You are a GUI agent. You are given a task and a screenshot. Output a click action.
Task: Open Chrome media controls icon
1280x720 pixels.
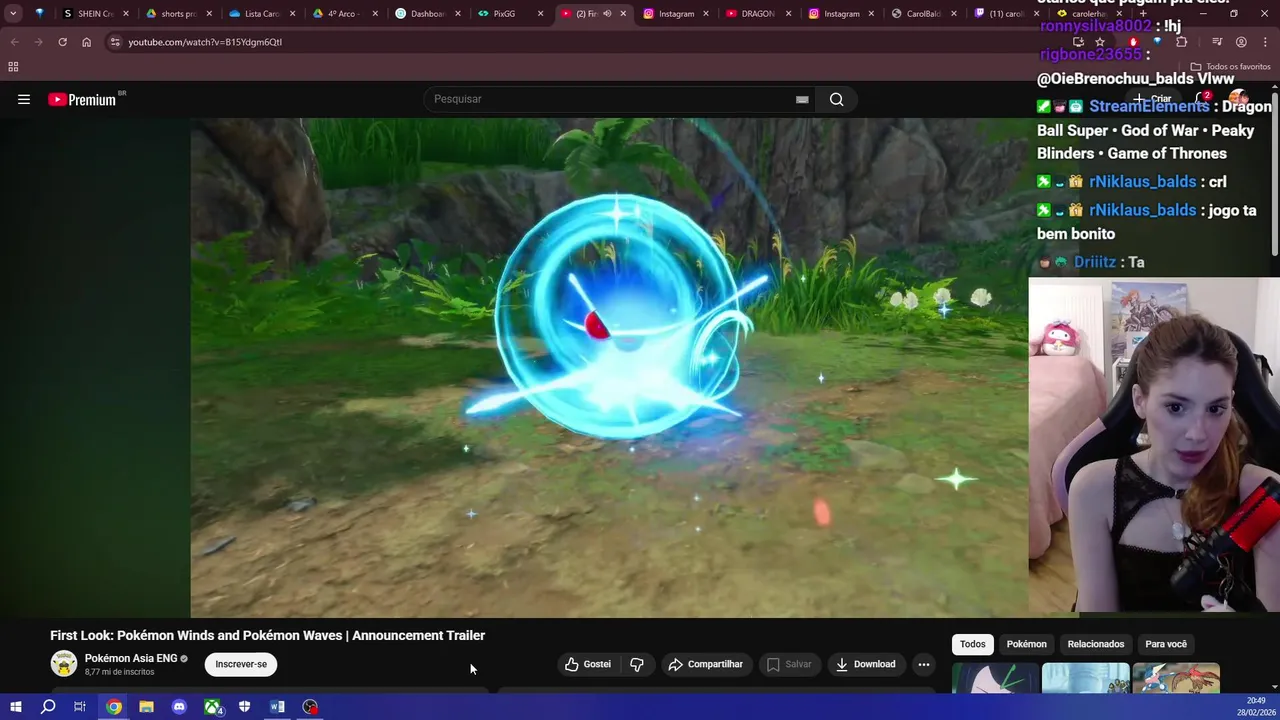[x=1217, y=42]
